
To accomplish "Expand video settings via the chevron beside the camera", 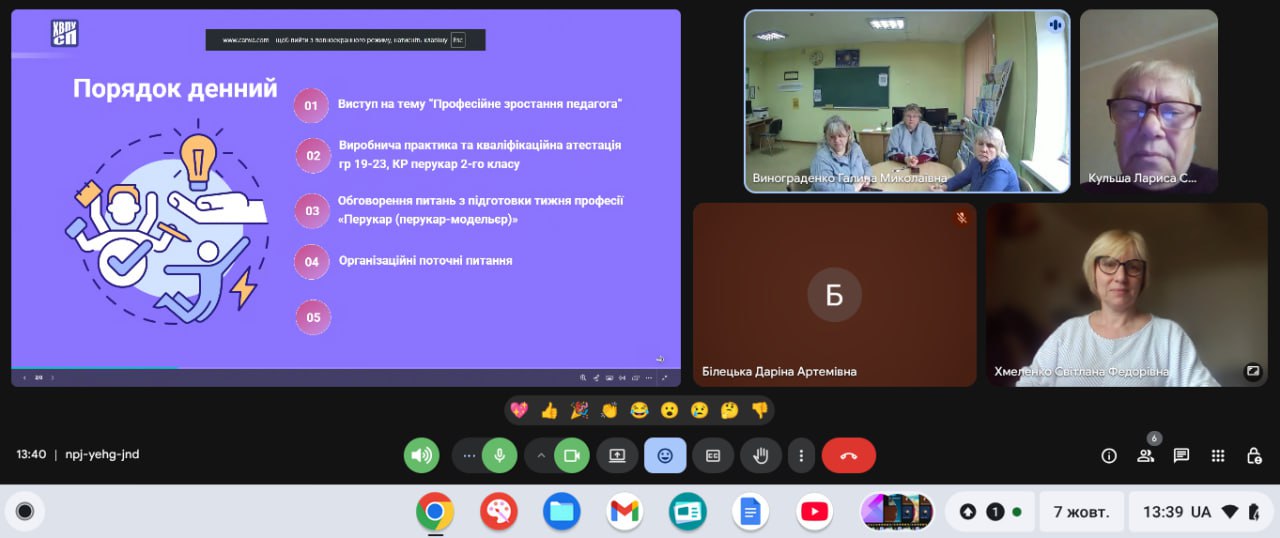I will tap(541, 455).
